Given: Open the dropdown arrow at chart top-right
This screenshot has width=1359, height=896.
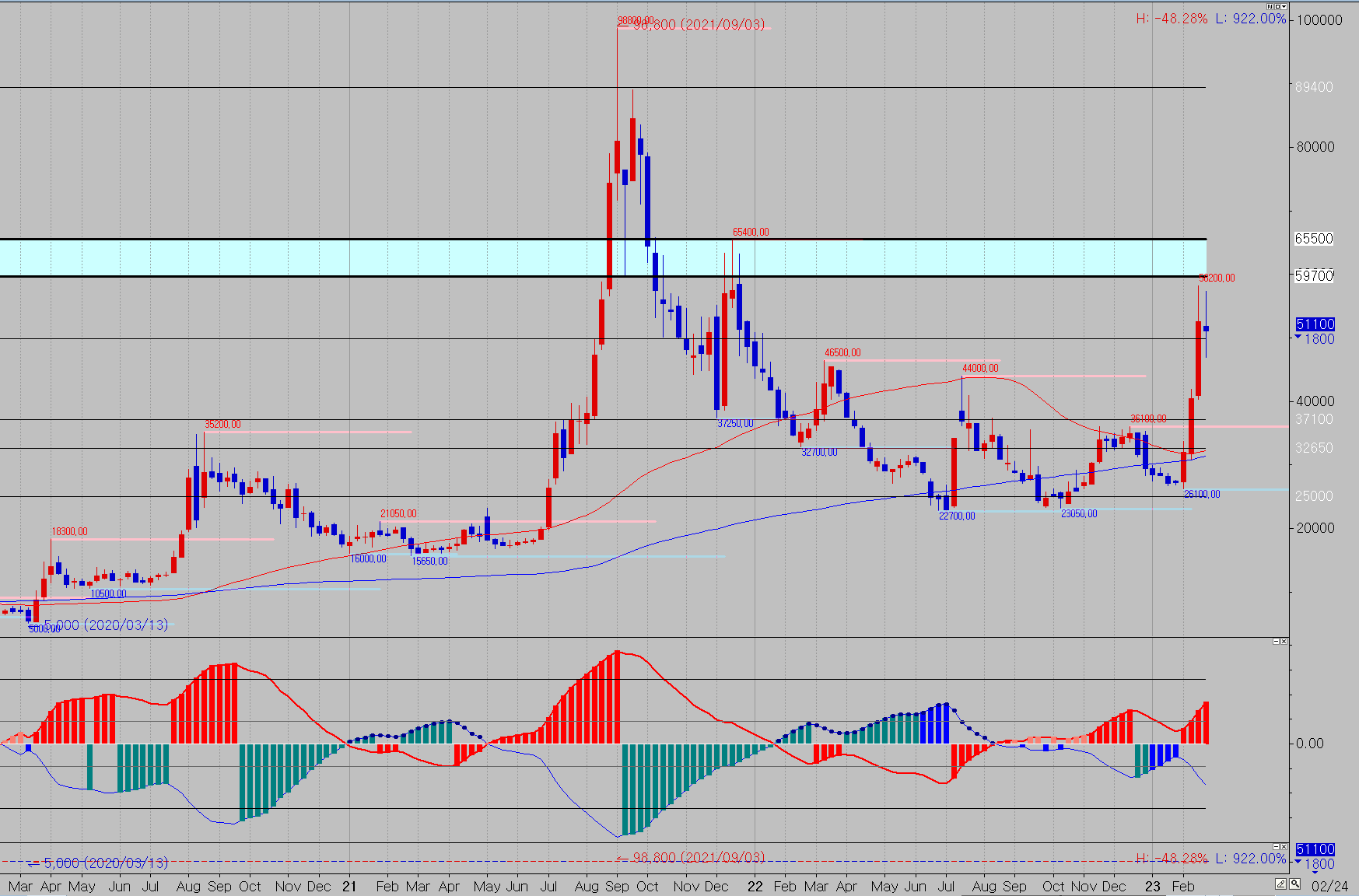Looking at the screenshot, I should [x=1284, y=6].
